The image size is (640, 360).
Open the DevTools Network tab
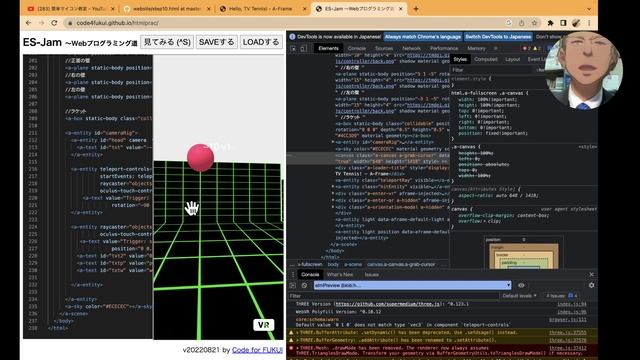[411, 48]
